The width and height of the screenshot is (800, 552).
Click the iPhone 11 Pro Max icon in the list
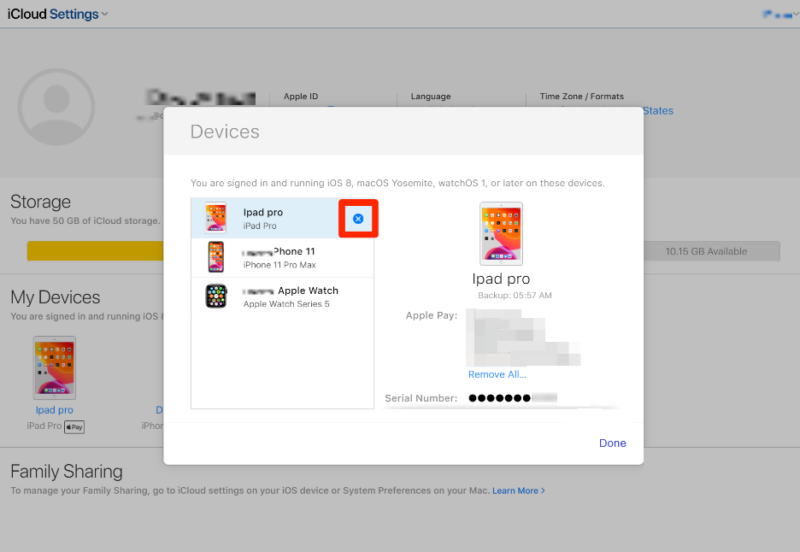click(216, 257)
